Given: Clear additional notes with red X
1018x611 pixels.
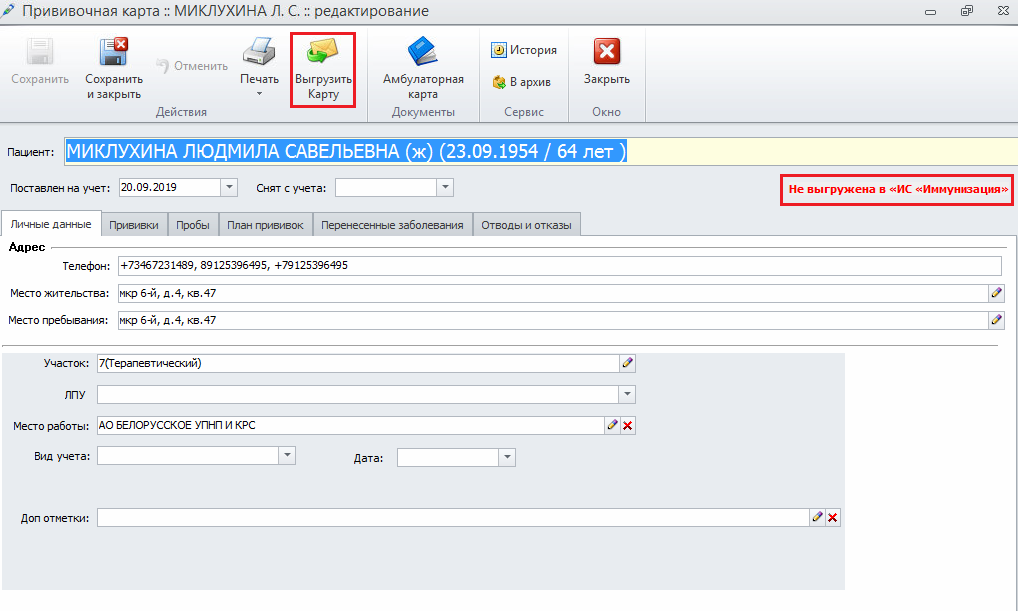Looking at the screenshot, I should [x=833, y=517].
